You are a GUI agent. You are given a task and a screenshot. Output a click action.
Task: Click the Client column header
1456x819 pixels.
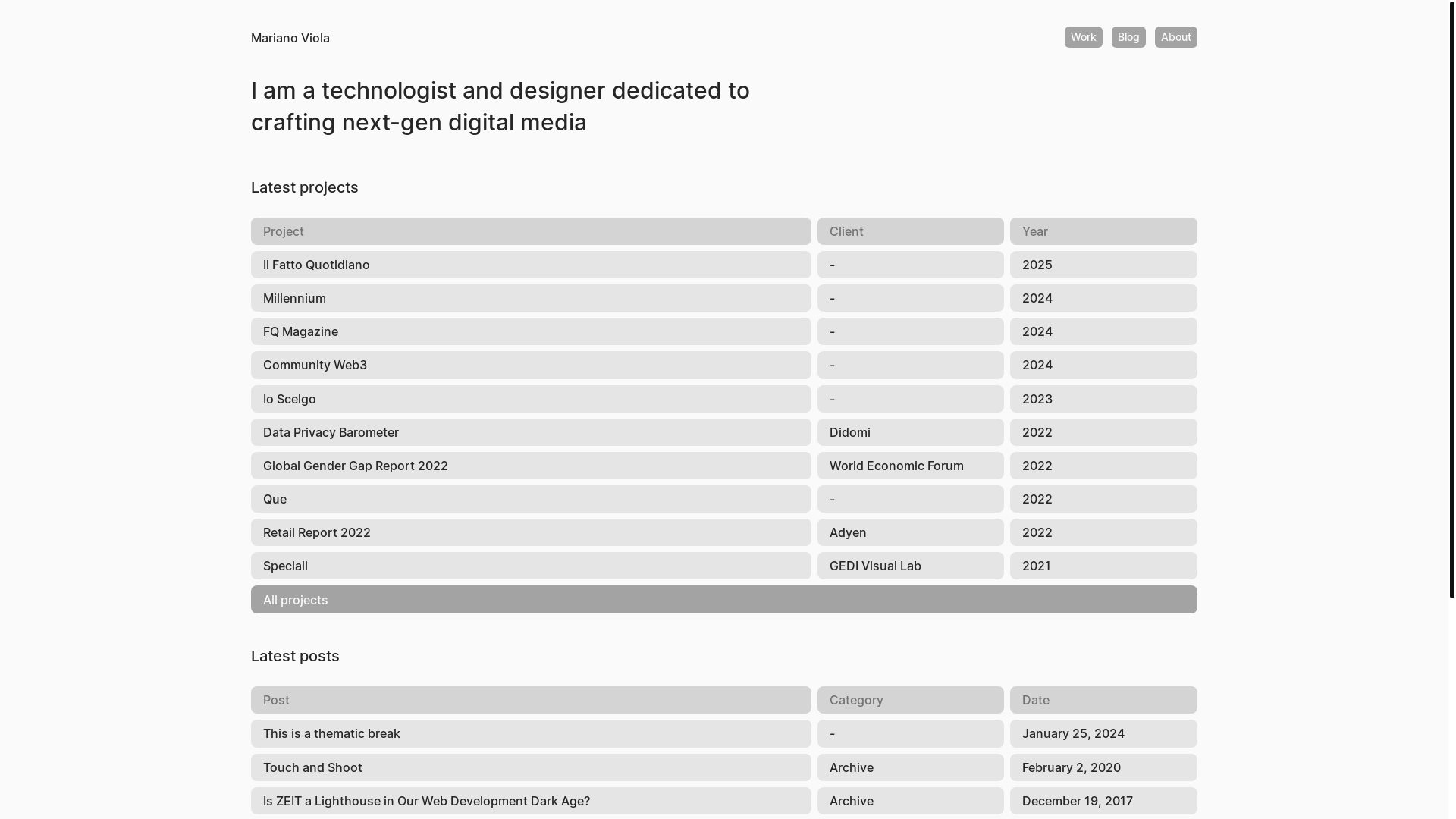coord(911,231)
